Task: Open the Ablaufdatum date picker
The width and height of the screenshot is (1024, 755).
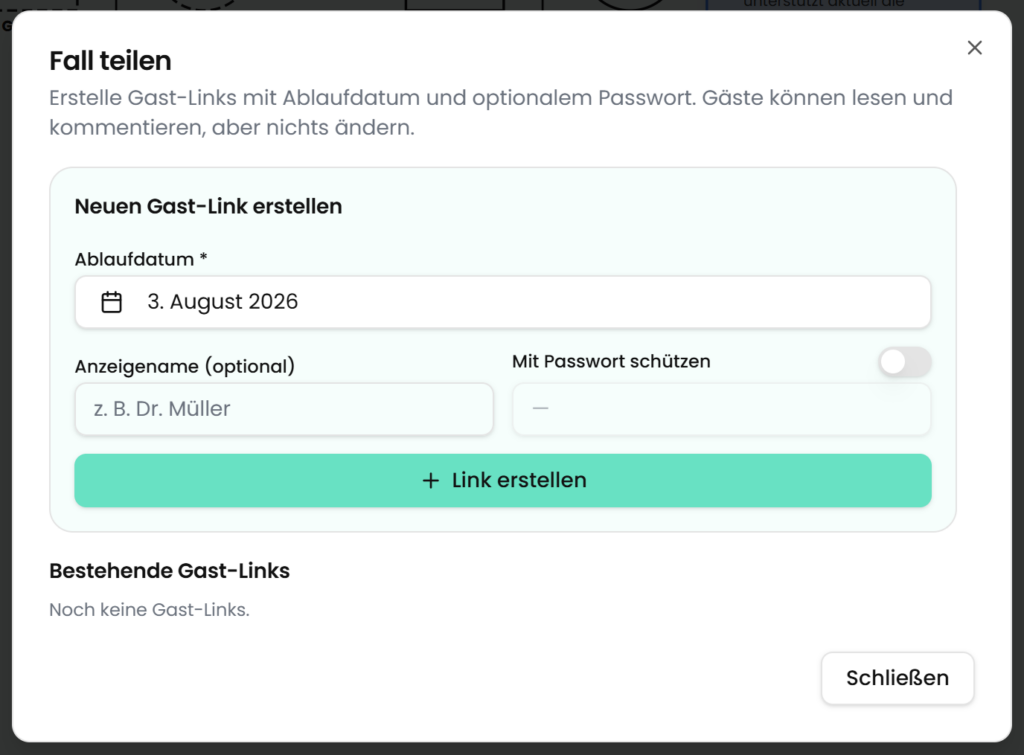Action: point(503,302)
